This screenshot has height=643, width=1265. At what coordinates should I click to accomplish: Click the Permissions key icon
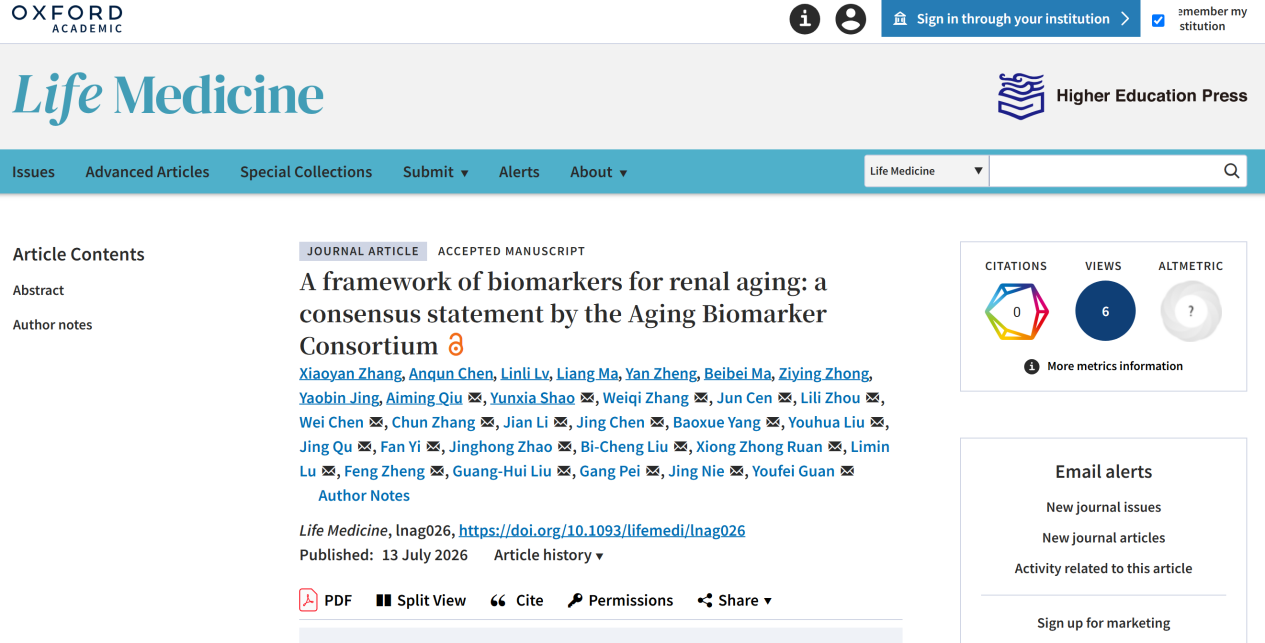[x=575, y=600]
